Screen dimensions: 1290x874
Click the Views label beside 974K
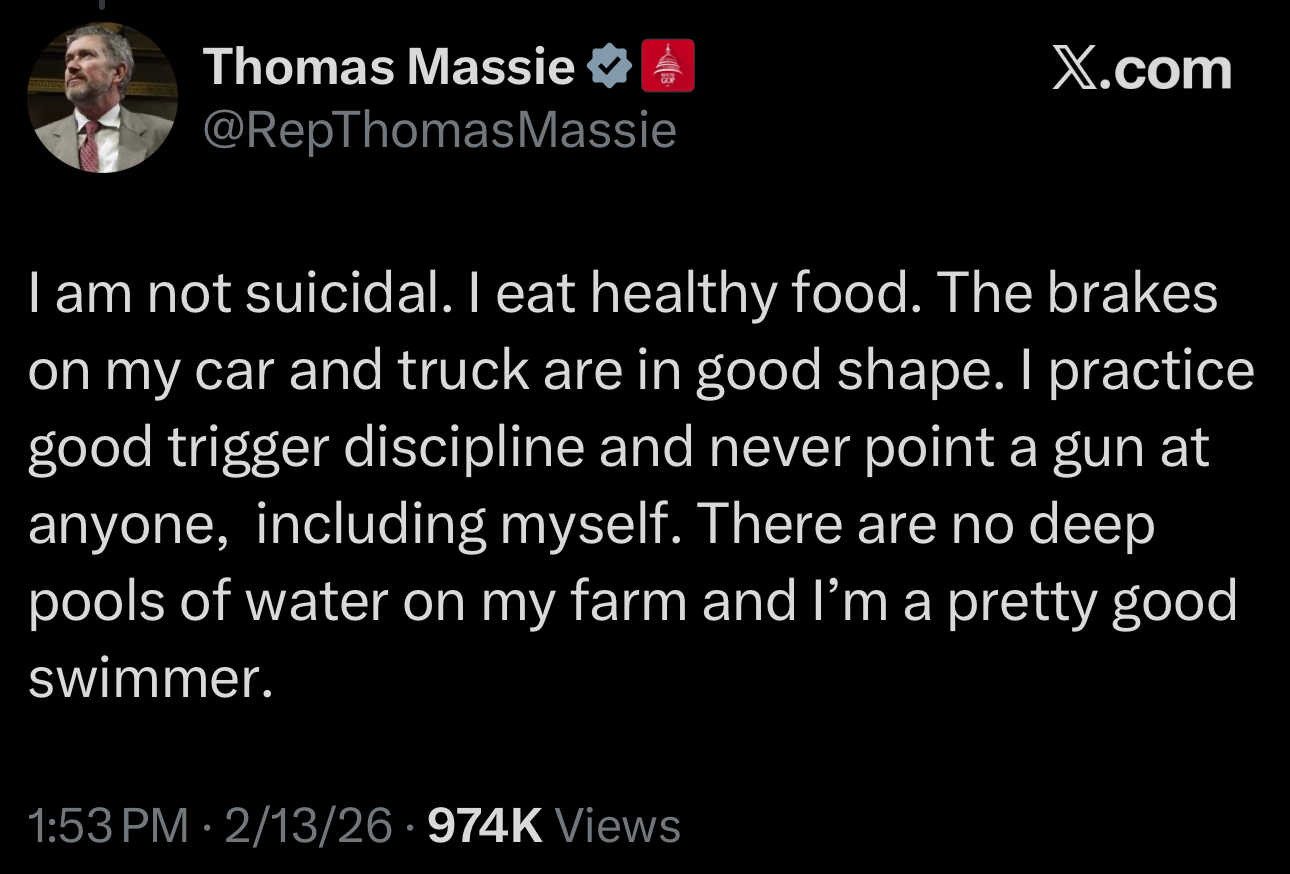617,826
